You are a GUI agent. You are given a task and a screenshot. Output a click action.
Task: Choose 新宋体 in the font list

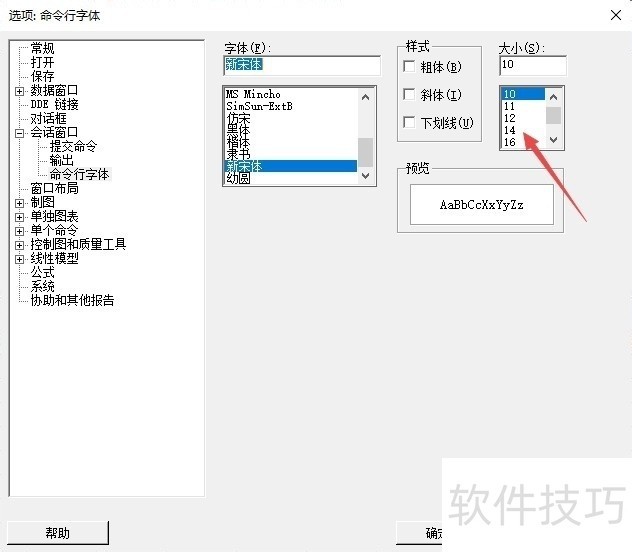point(291,166)
